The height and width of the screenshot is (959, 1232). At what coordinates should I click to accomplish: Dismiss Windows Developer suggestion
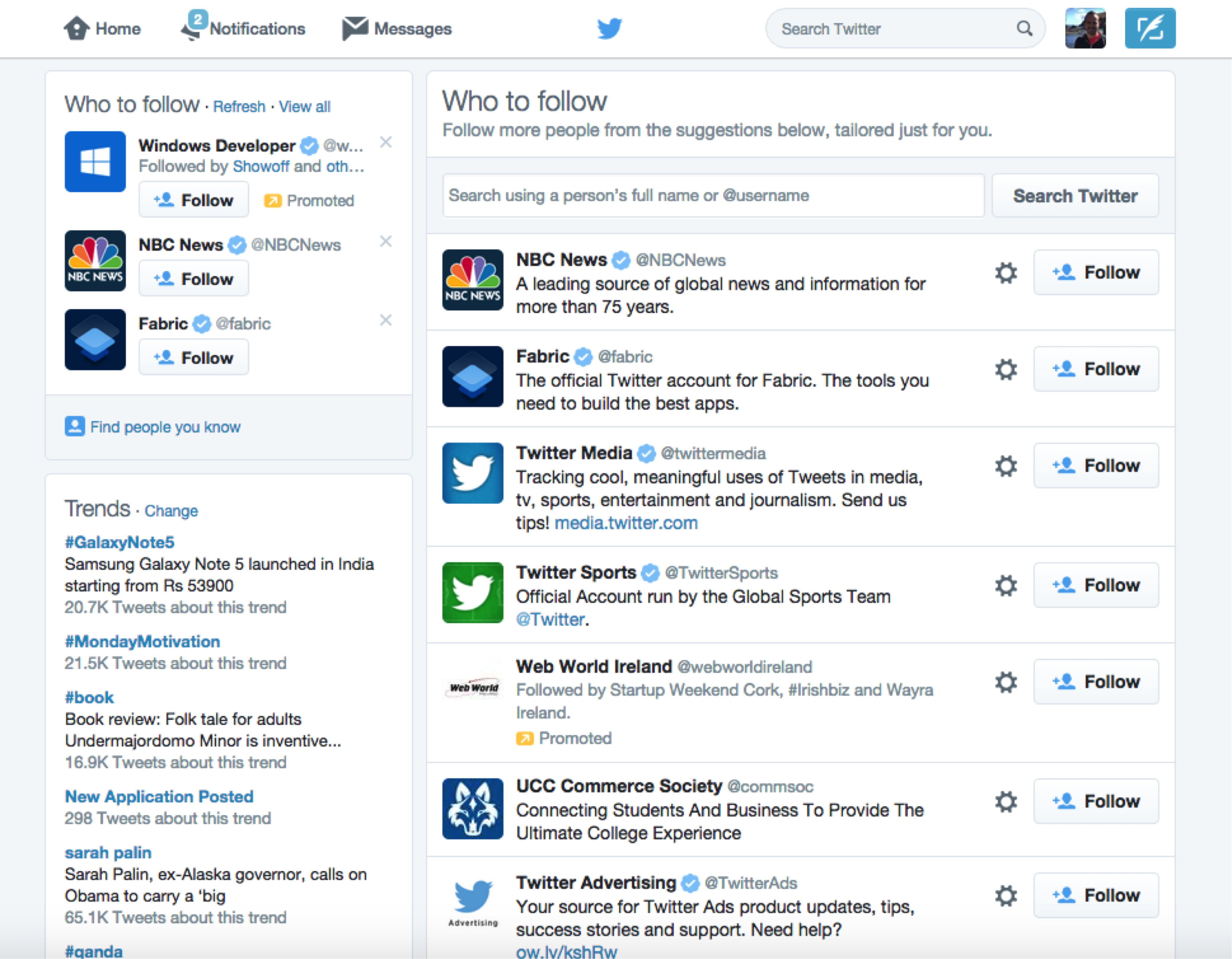(x=386, y=142)
